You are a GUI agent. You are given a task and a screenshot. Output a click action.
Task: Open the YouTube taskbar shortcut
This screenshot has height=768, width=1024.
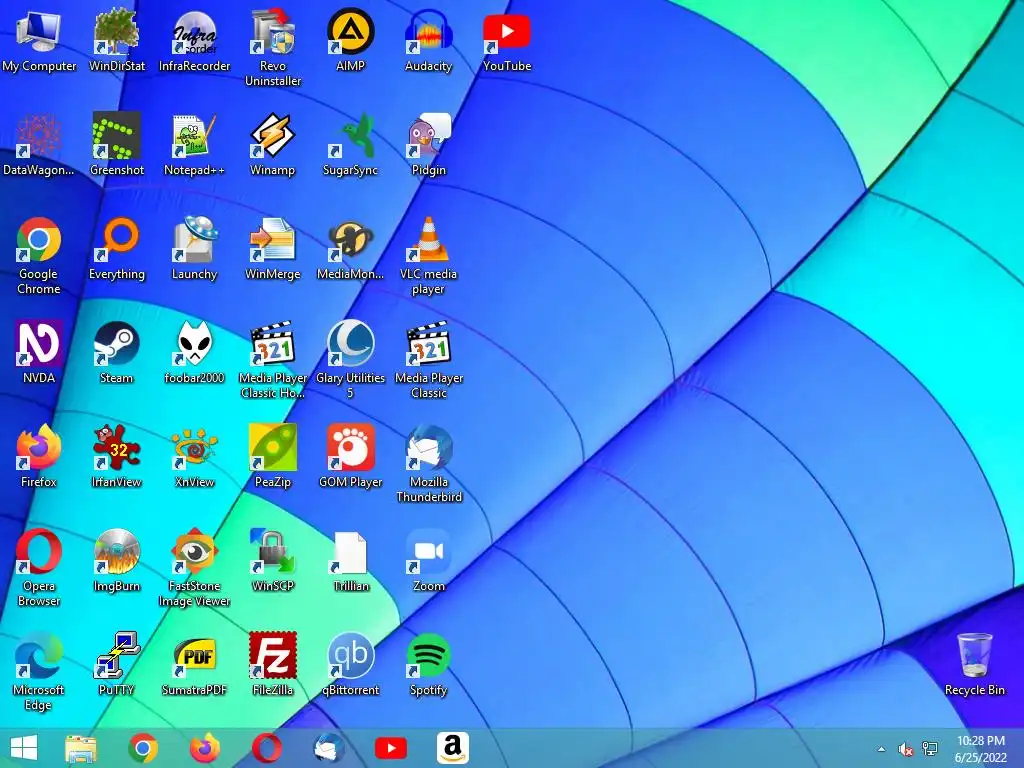(391, 748)
